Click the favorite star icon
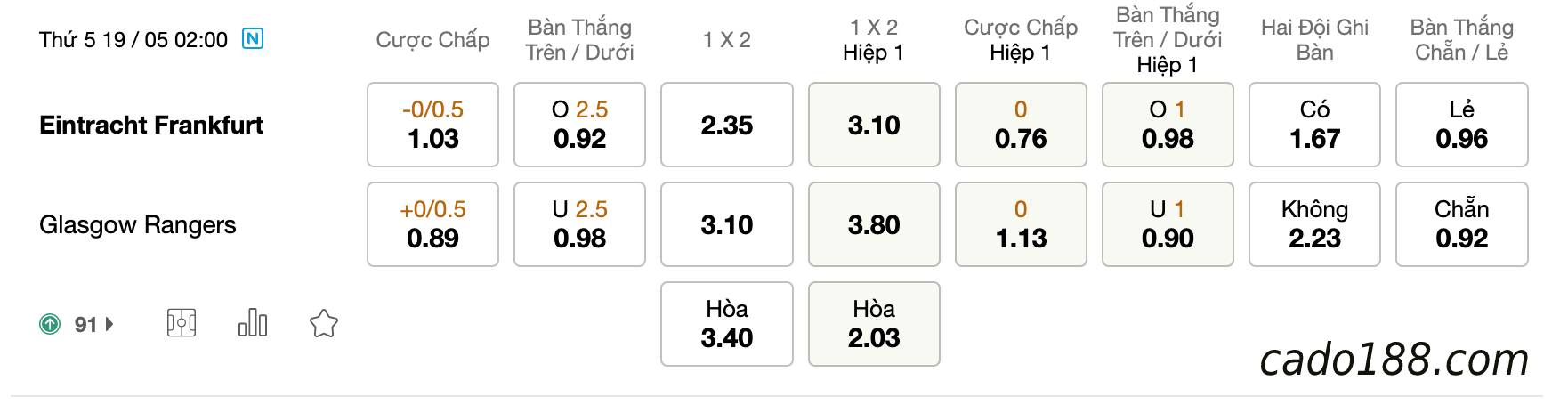Image resolution: width=1568 pixels, height=413 pixels. click(x=324, y=324)
